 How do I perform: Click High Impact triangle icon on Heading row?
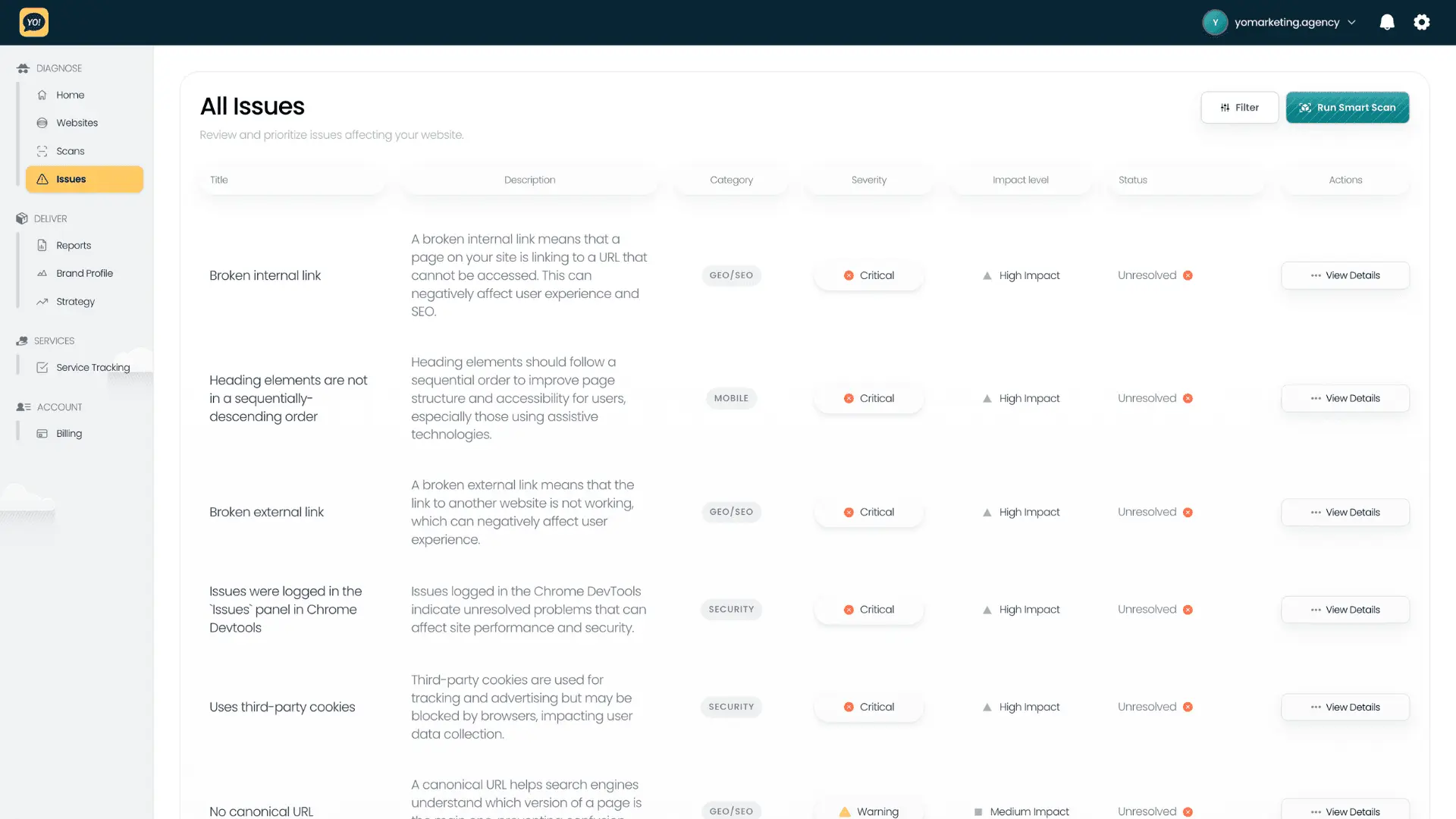(x=987, y=398)
